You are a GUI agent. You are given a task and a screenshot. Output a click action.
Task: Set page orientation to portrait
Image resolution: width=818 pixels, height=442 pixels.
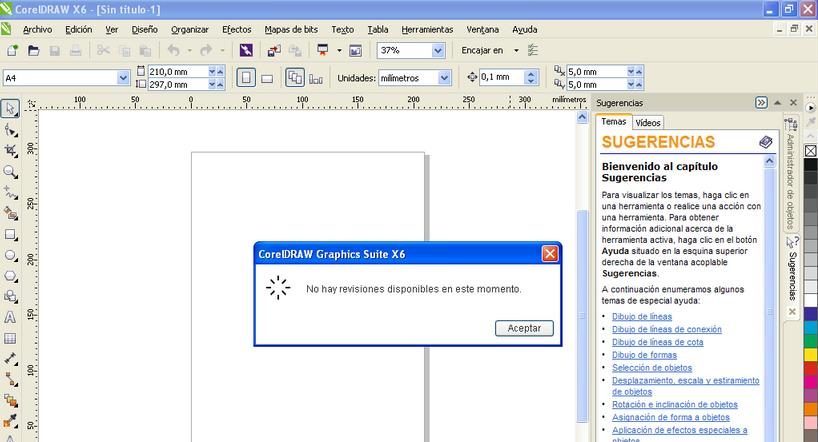tap(246, 78)
